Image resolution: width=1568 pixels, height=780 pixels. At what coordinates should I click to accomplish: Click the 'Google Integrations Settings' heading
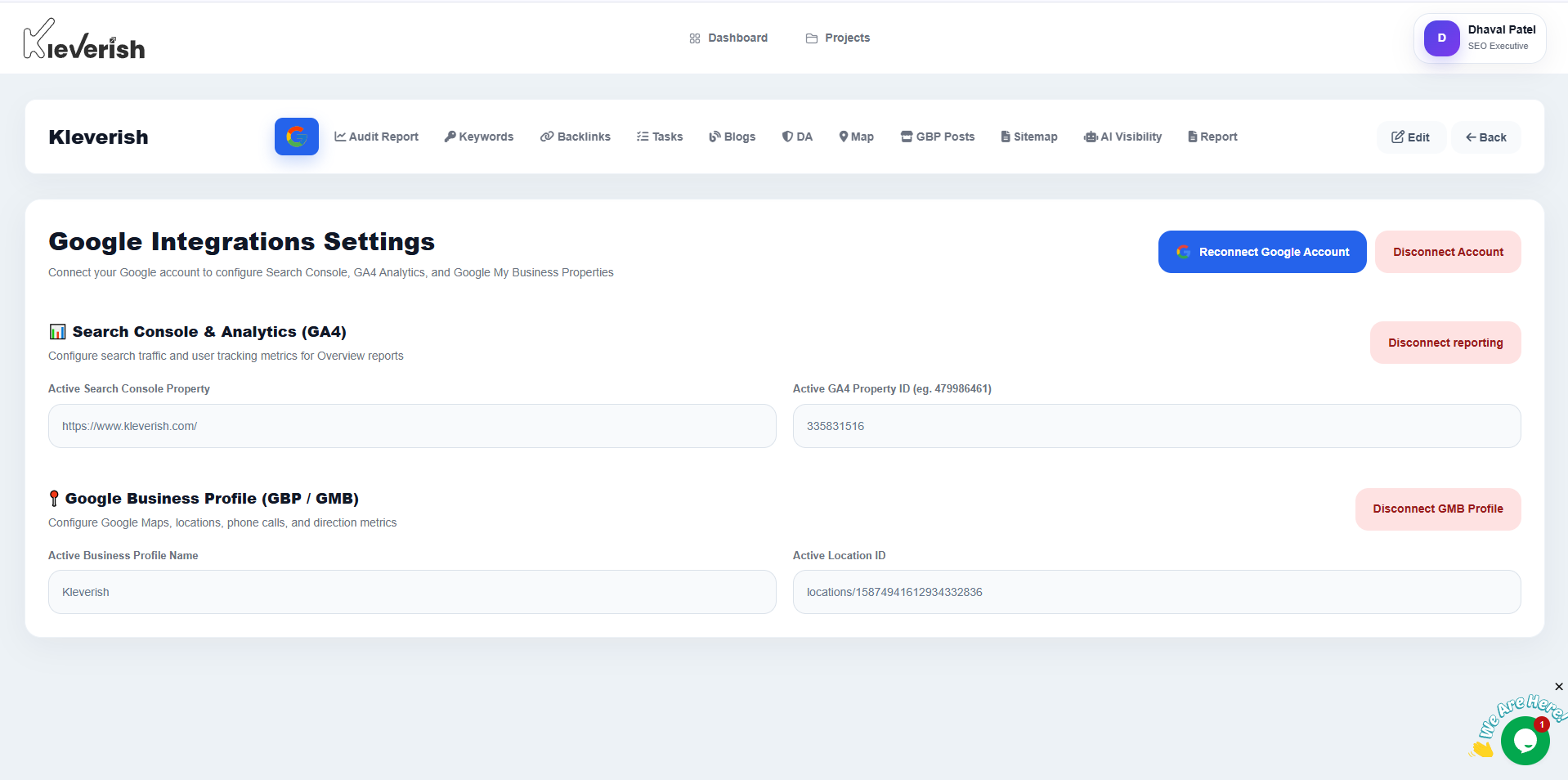(x=241, y=242)
